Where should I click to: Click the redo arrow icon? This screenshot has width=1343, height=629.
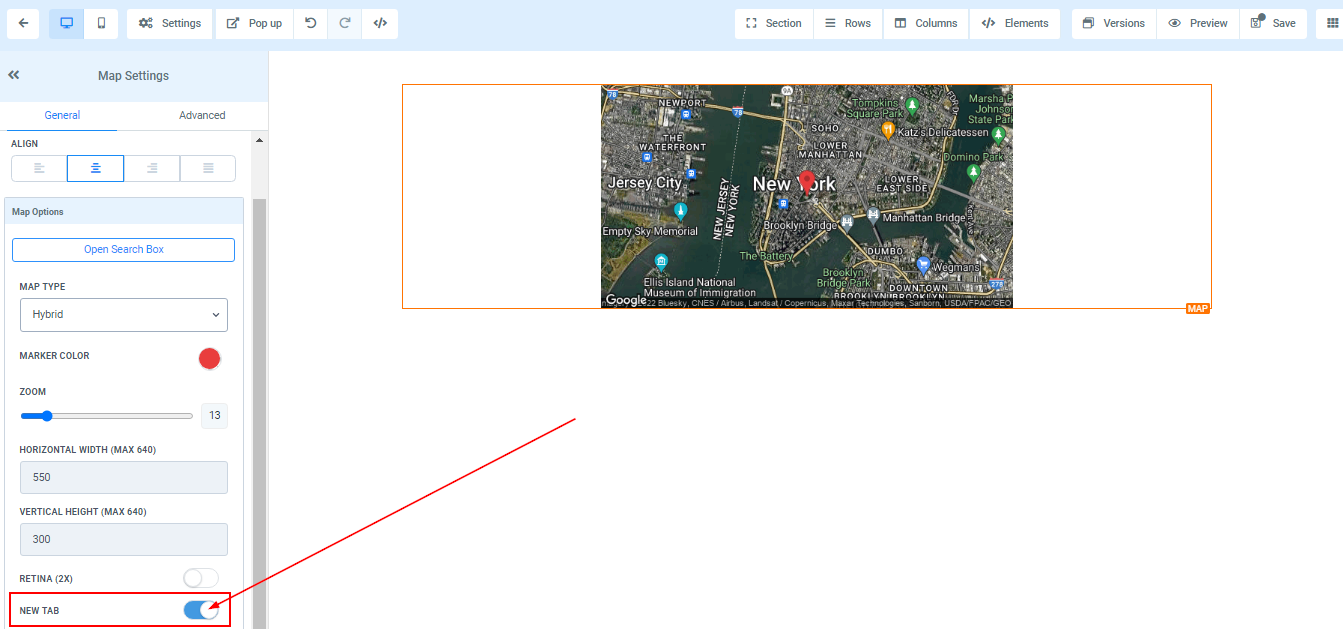345,23
